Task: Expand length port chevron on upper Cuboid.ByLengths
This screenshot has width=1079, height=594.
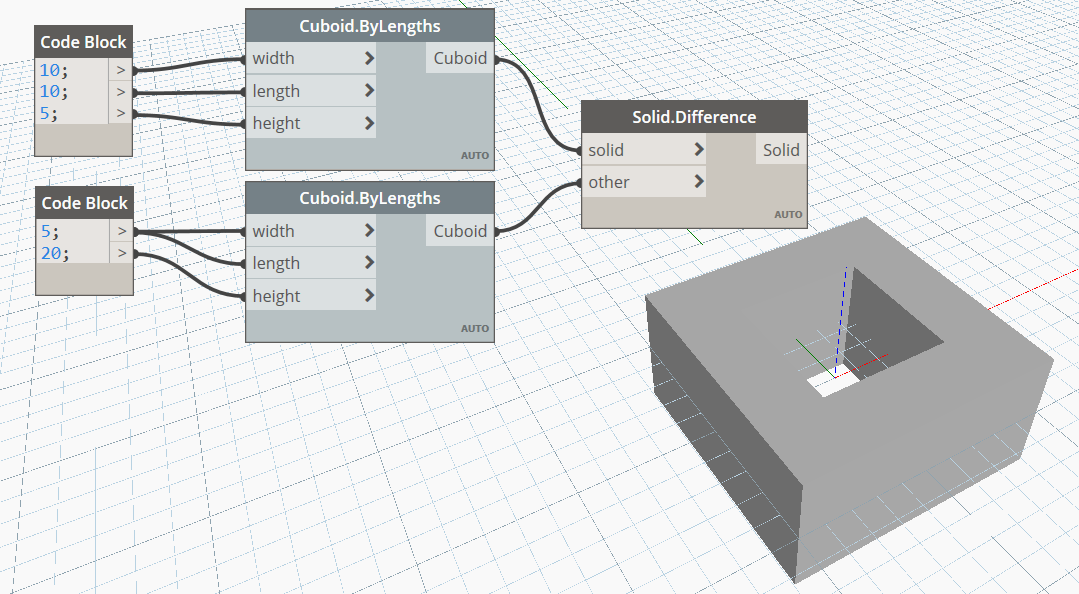Action: pyautogui.click(x=370, y=91)
